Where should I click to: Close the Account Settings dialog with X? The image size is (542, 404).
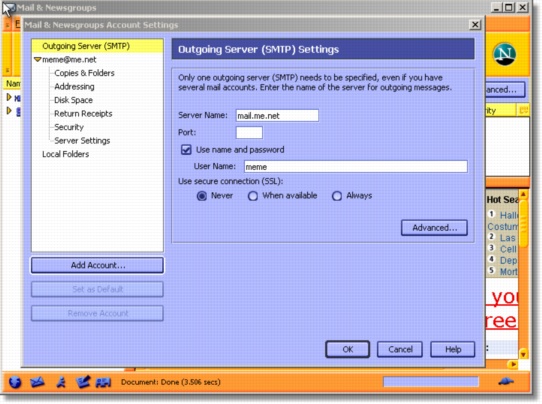point(475,25)
